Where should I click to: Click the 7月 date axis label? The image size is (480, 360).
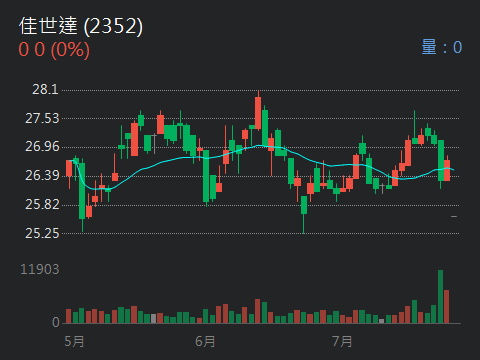point(342,341)
